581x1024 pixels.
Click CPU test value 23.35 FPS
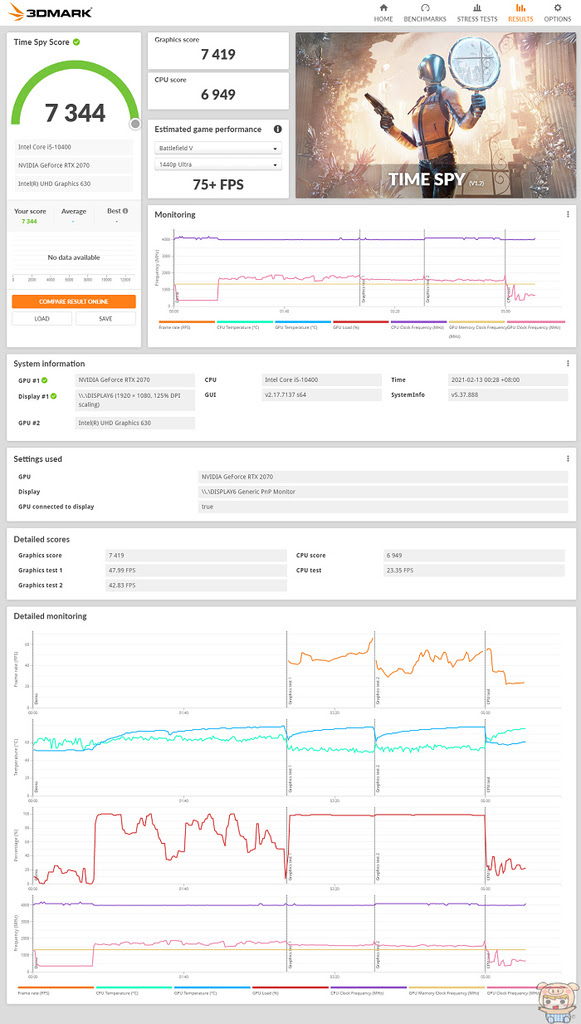[x=475, y=570]
